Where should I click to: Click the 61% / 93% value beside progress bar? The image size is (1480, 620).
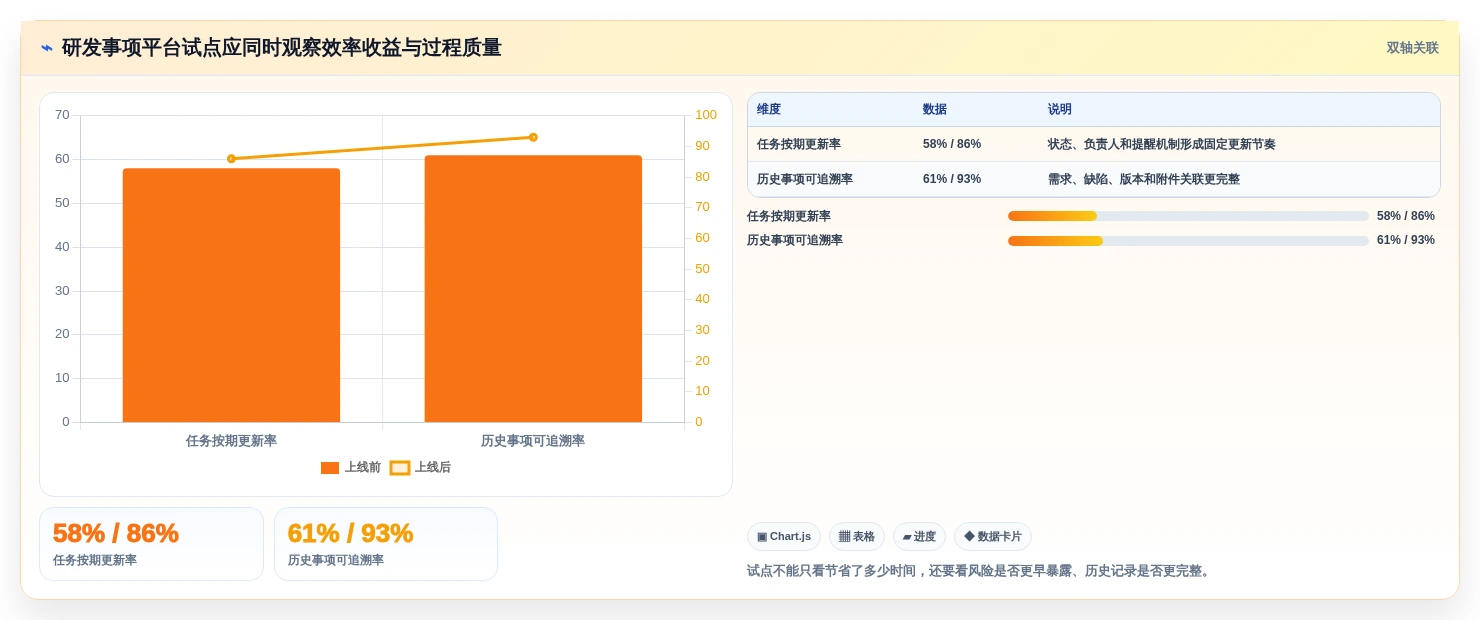[x=1406, y=240]
